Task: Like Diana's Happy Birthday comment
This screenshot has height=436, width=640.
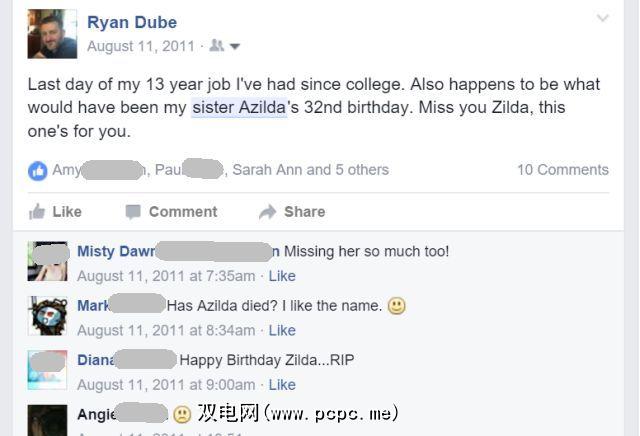Action: coord(282,384)
